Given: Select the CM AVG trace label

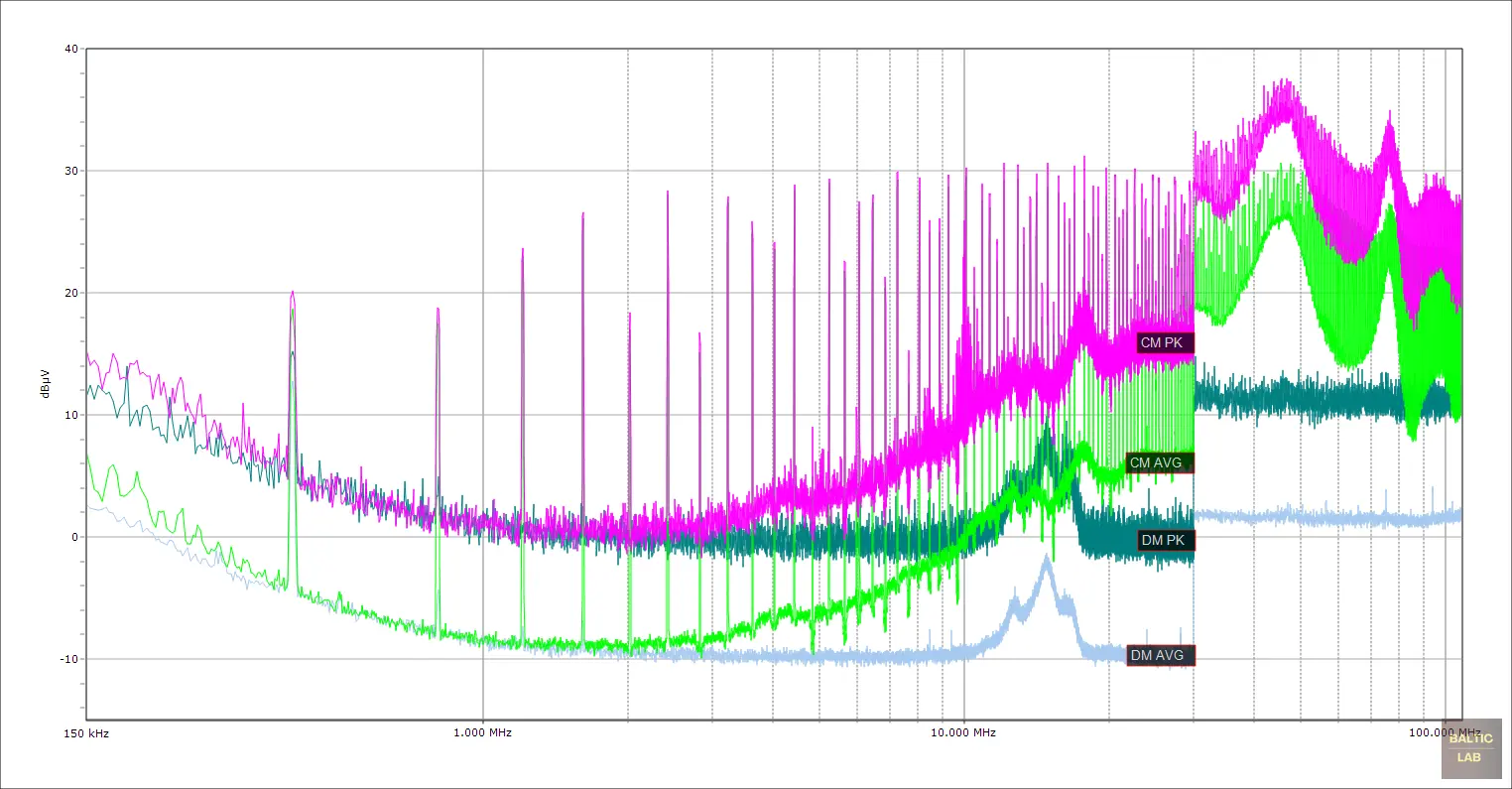Looking at the screenshot, I should tap(1156, 462).
